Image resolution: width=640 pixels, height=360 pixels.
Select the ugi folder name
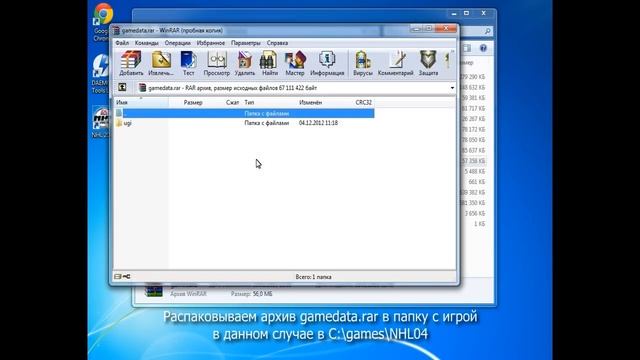point(128,123)
